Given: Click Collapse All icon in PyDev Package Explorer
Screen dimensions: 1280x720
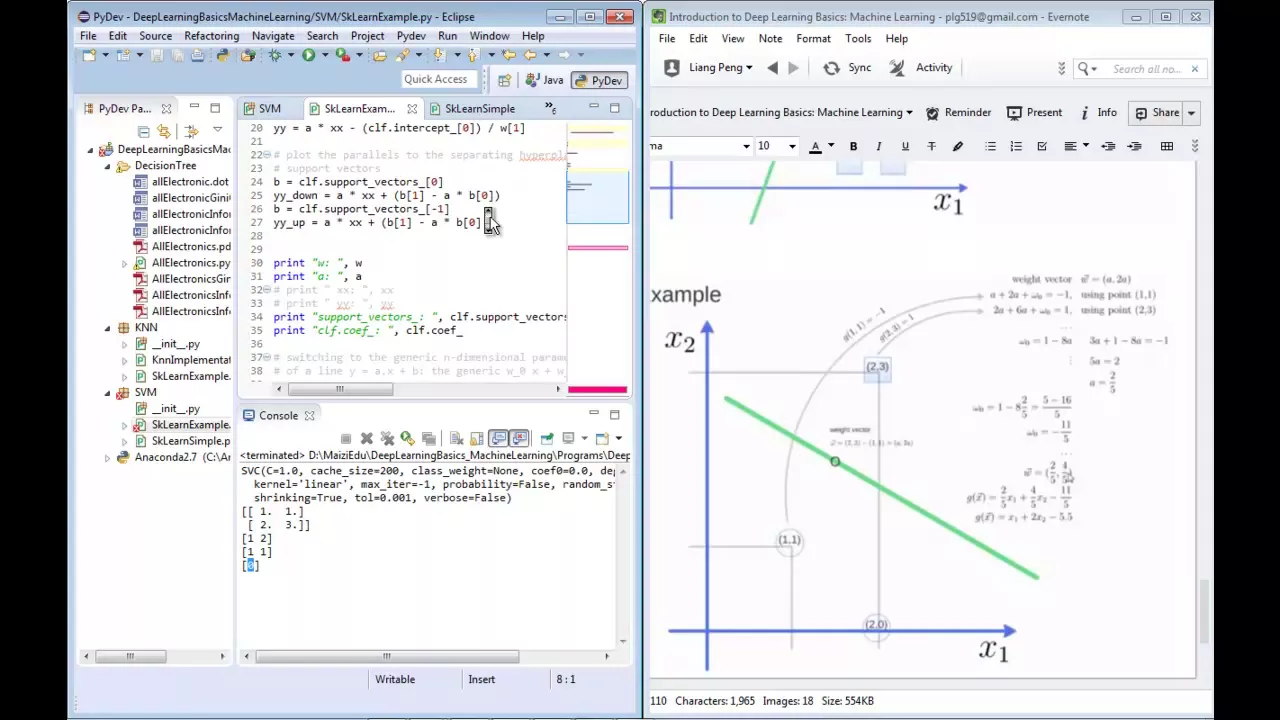Looking at the screenshot, I should point(143,131).
